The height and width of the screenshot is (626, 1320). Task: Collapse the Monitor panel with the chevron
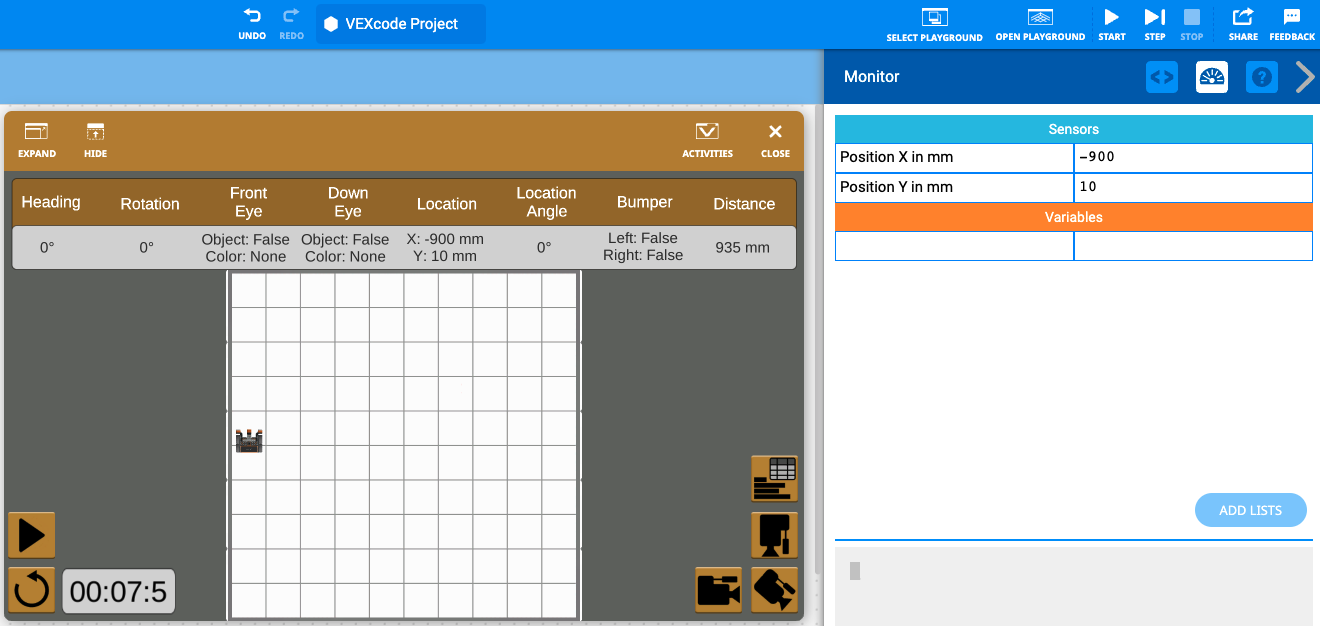tap(1305, 76)
